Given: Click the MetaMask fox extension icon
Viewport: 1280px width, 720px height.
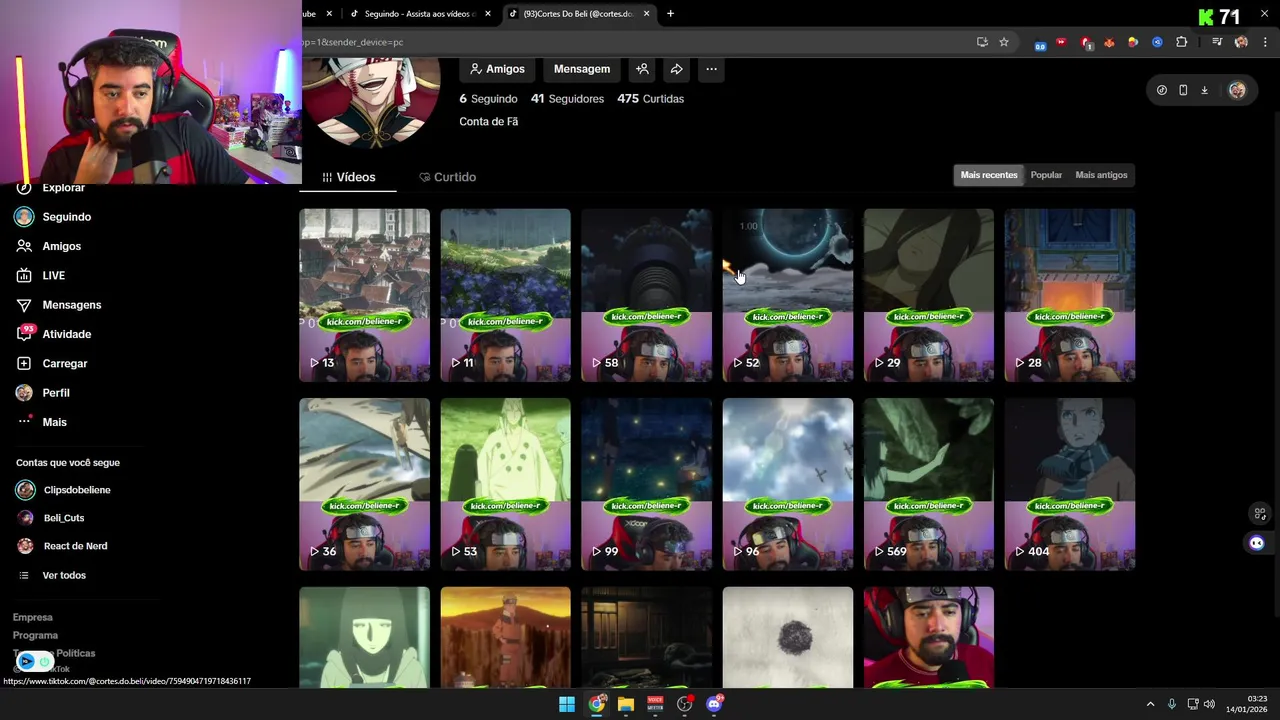Looking at the screenshot, I should pos(1109,42).
